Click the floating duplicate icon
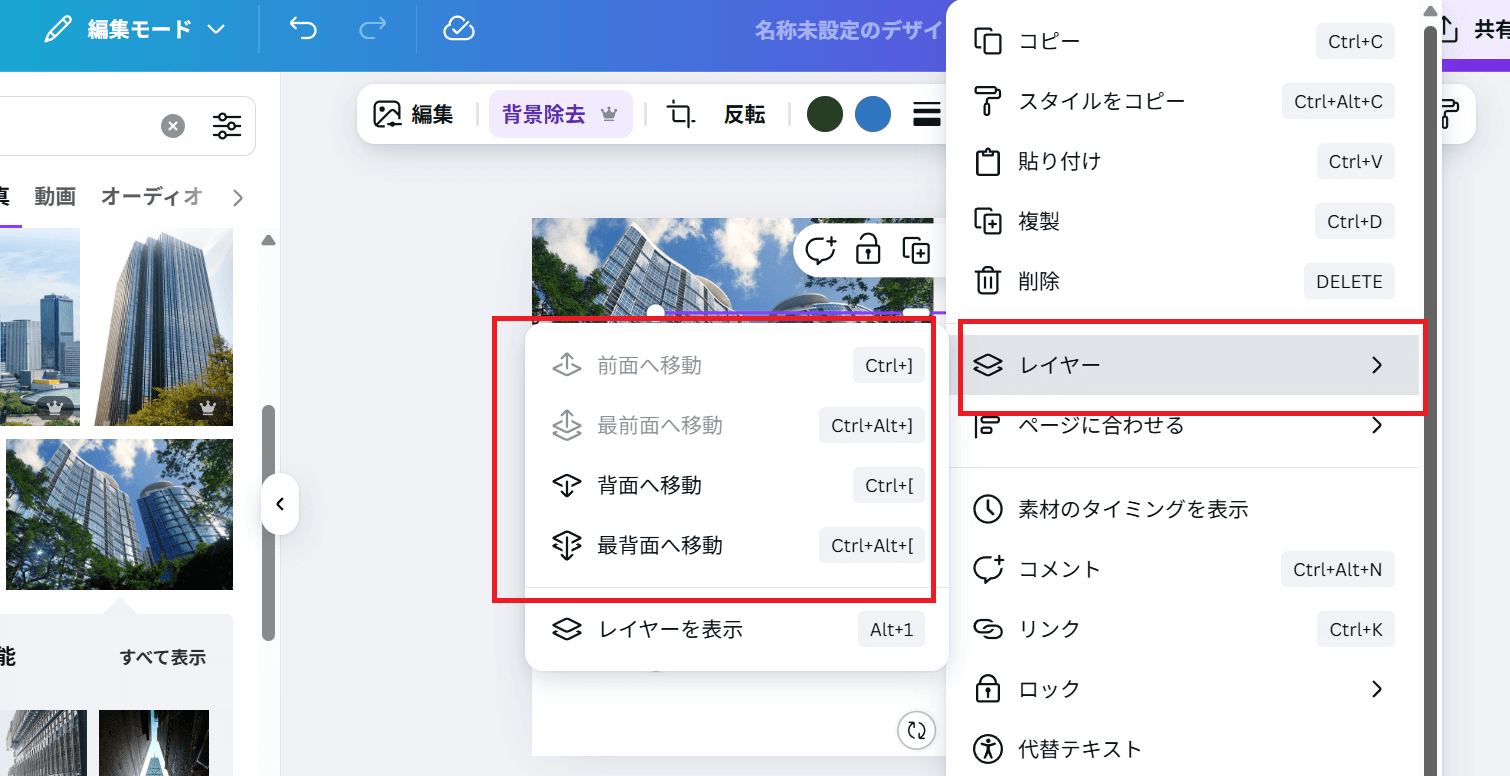The height and width of the screenshot is (776, 1510). click(x=916, y=249)
